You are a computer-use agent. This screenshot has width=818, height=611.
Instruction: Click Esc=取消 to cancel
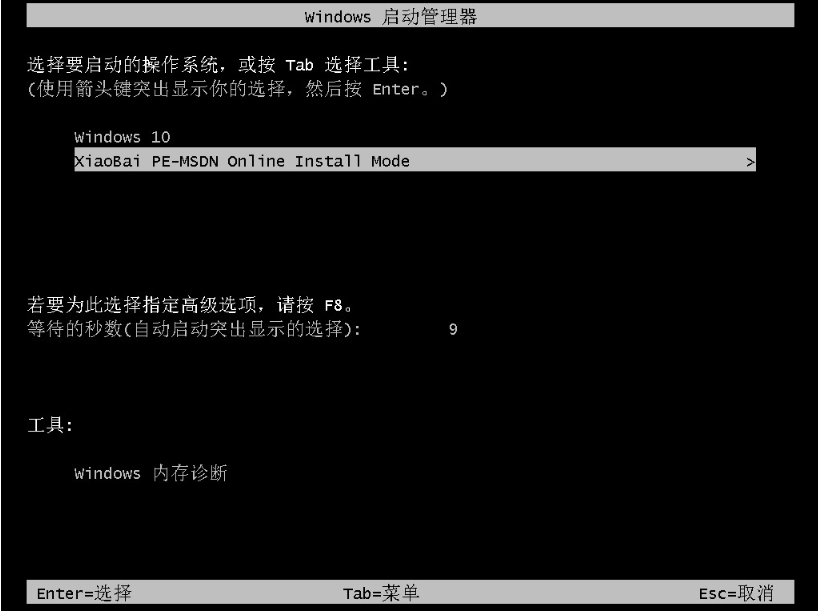click(736, 593)
